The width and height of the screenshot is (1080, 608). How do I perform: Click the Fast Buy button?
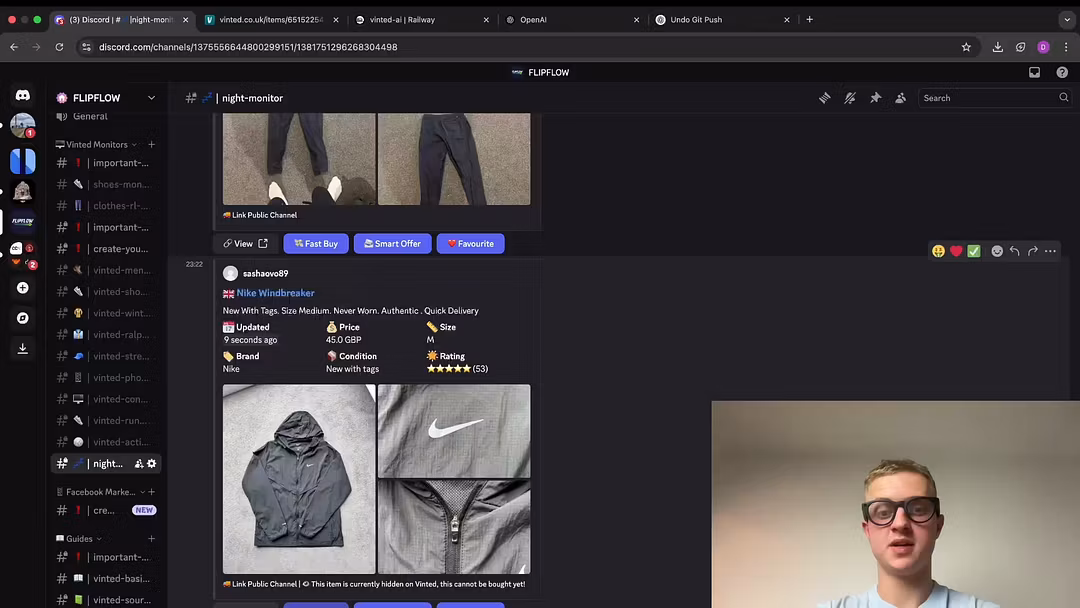point(316,244)
